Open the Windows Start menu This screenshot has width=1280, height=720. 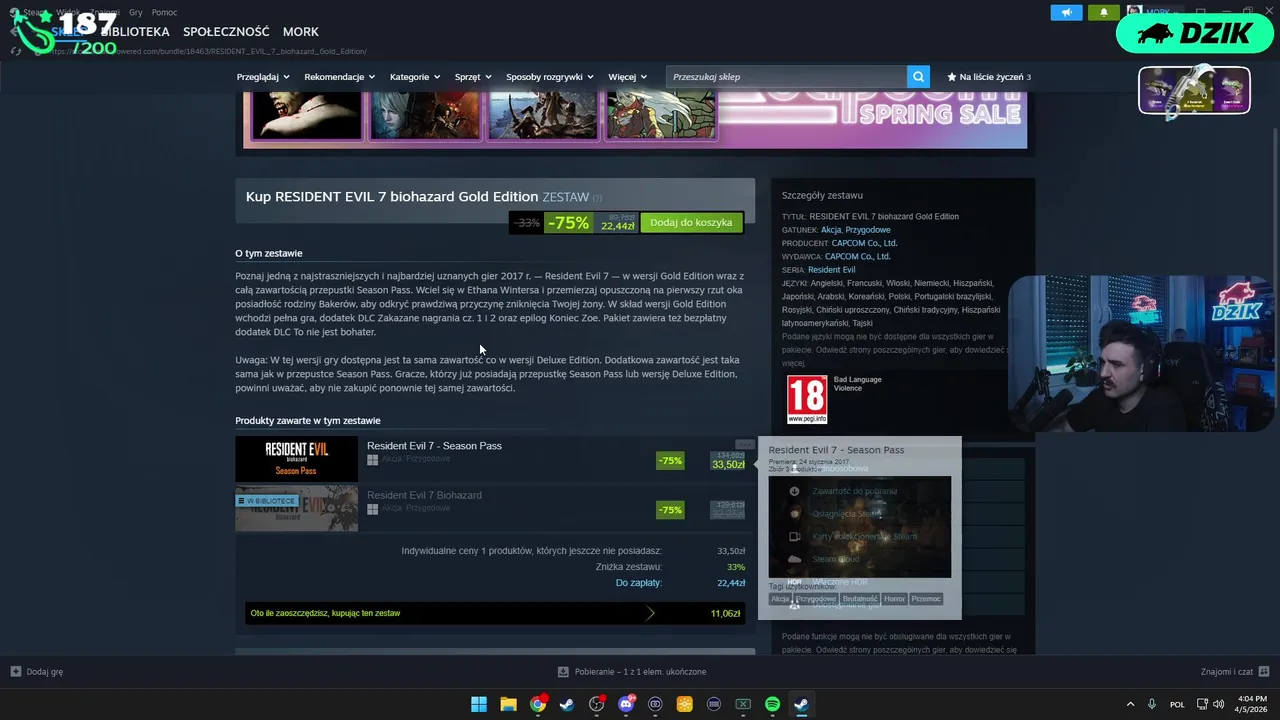(x=479, y=704)
